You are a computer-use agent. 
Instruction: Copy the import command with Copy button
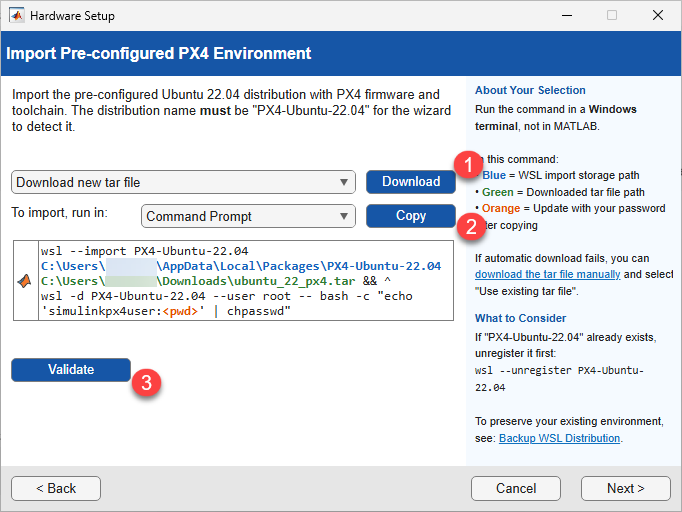tap(411, 216)
